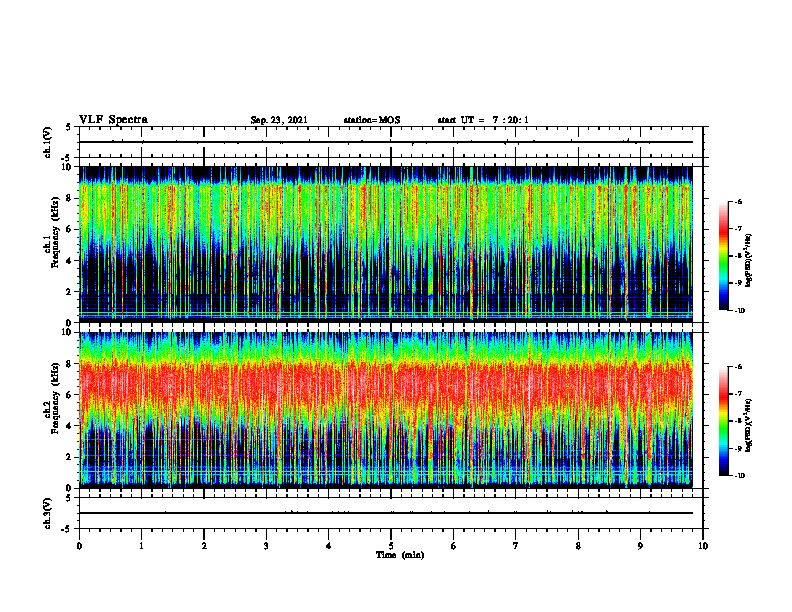This screenshot has height=612, width=792.
Task: Click the ch.1 colorbar label '-6'
Action: coord(738,202)
